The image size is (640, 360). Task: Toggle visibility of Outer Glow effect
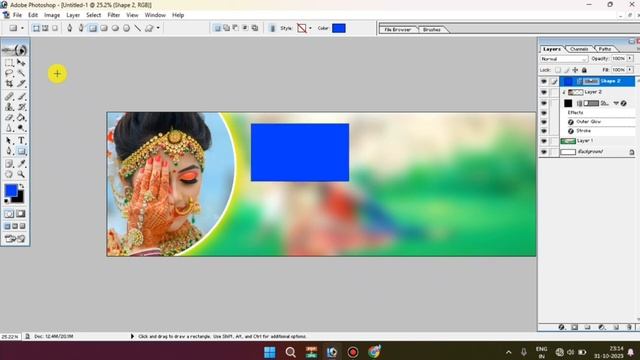point(544,122)
